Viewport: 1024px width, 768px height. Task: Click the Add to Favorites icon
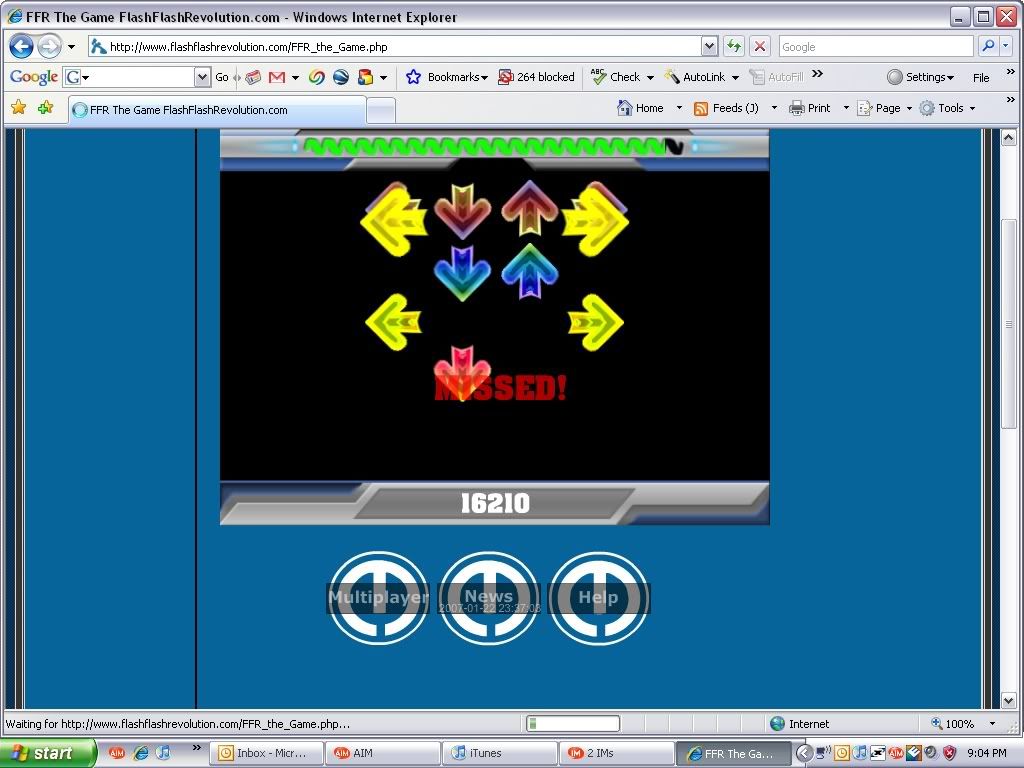45,108
